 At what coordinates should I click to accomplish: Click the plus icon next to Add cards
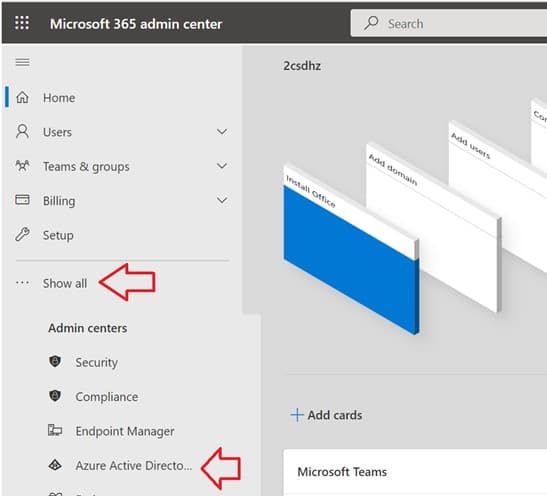point(297,415)
